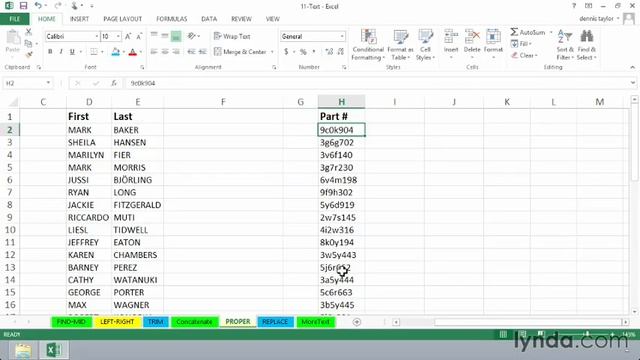Click Merge & Center button
640x360 pixels.
[240, 52]
